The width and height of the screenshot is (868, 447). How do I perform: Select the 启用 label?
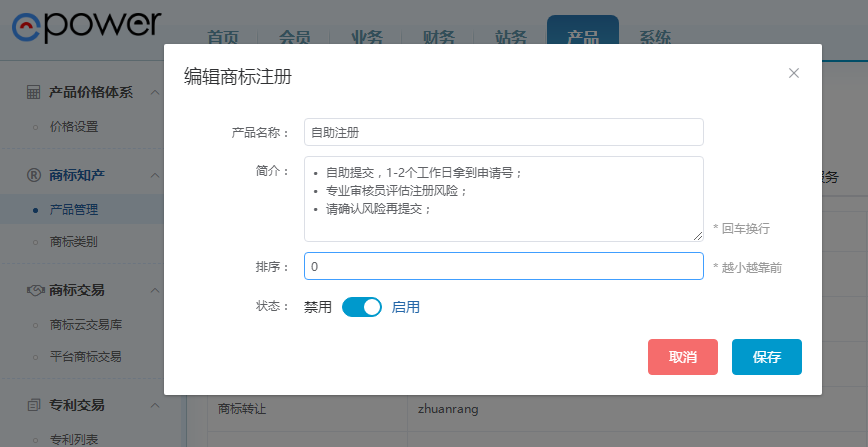click(405, 307)
